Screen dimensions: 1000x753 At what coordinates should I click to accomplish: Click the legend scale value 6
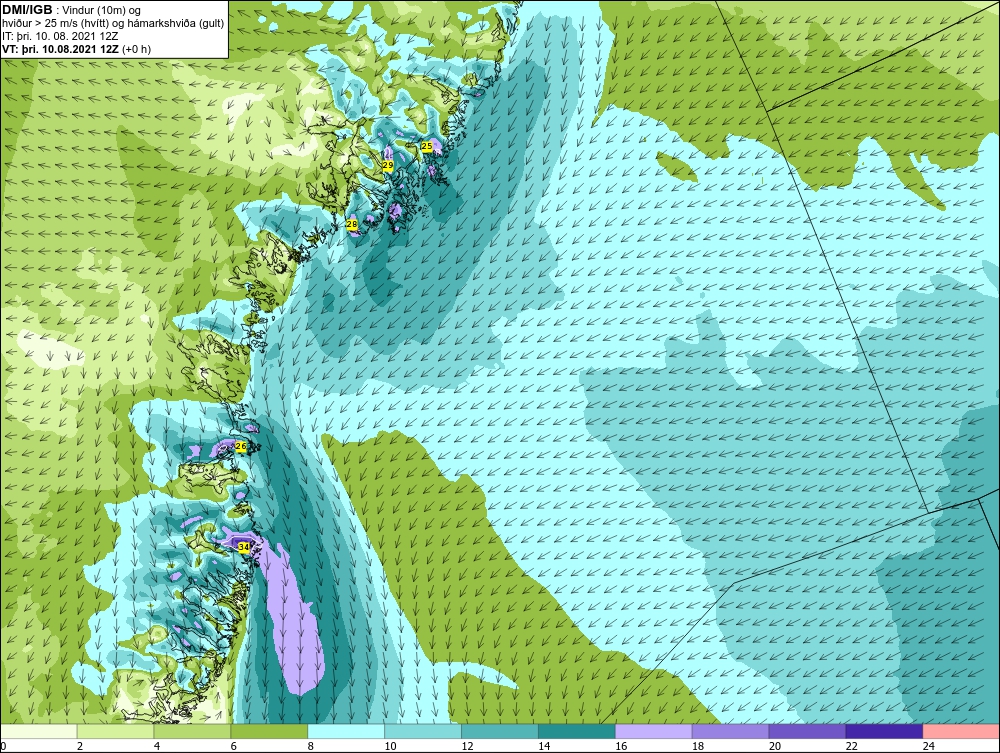point(233,746)
